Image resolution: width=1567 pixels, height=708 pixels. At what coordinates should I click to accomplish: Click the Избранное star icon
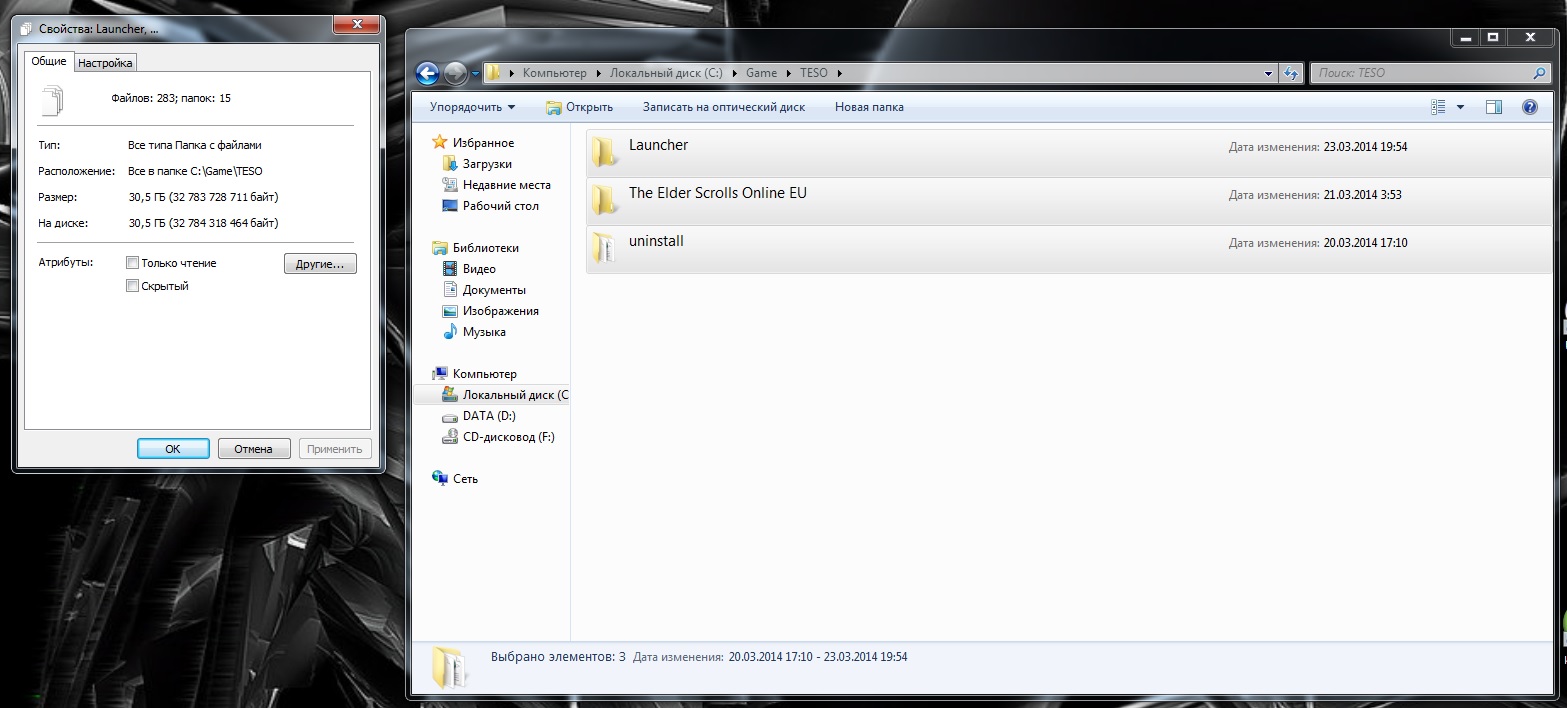[439, 143]
